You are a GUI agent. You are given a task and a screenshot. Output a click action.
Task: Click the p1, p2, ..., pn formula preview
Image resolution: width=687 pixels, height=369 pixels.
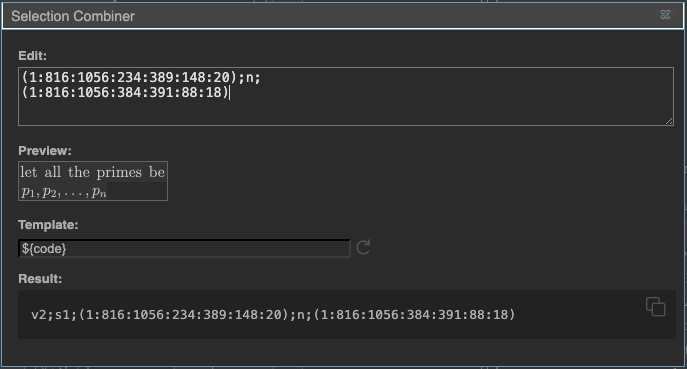click(64, 192)
